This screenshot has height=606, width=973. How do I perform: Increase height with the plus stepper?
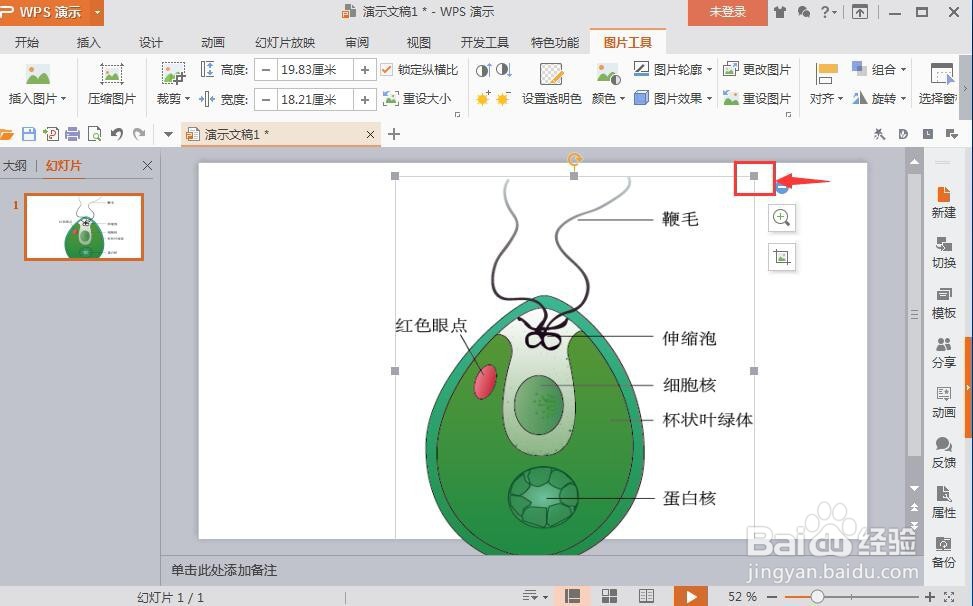(365, 69)
